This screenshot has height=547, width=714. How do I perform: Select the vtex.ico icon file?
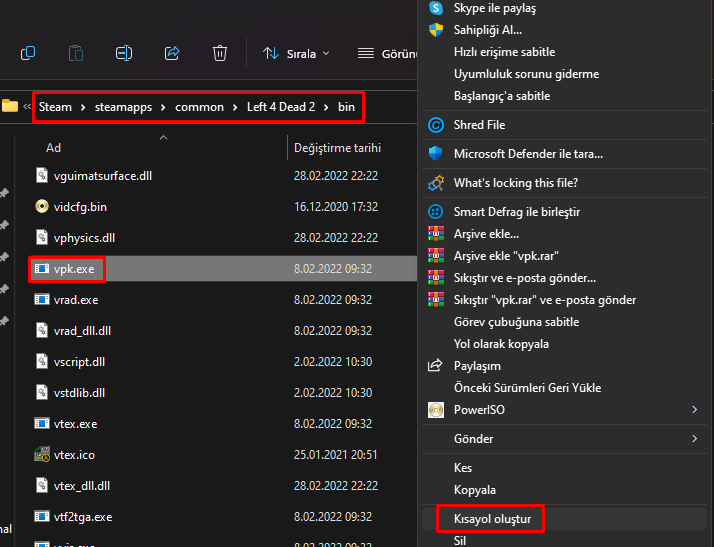click(x=42, y=454)
